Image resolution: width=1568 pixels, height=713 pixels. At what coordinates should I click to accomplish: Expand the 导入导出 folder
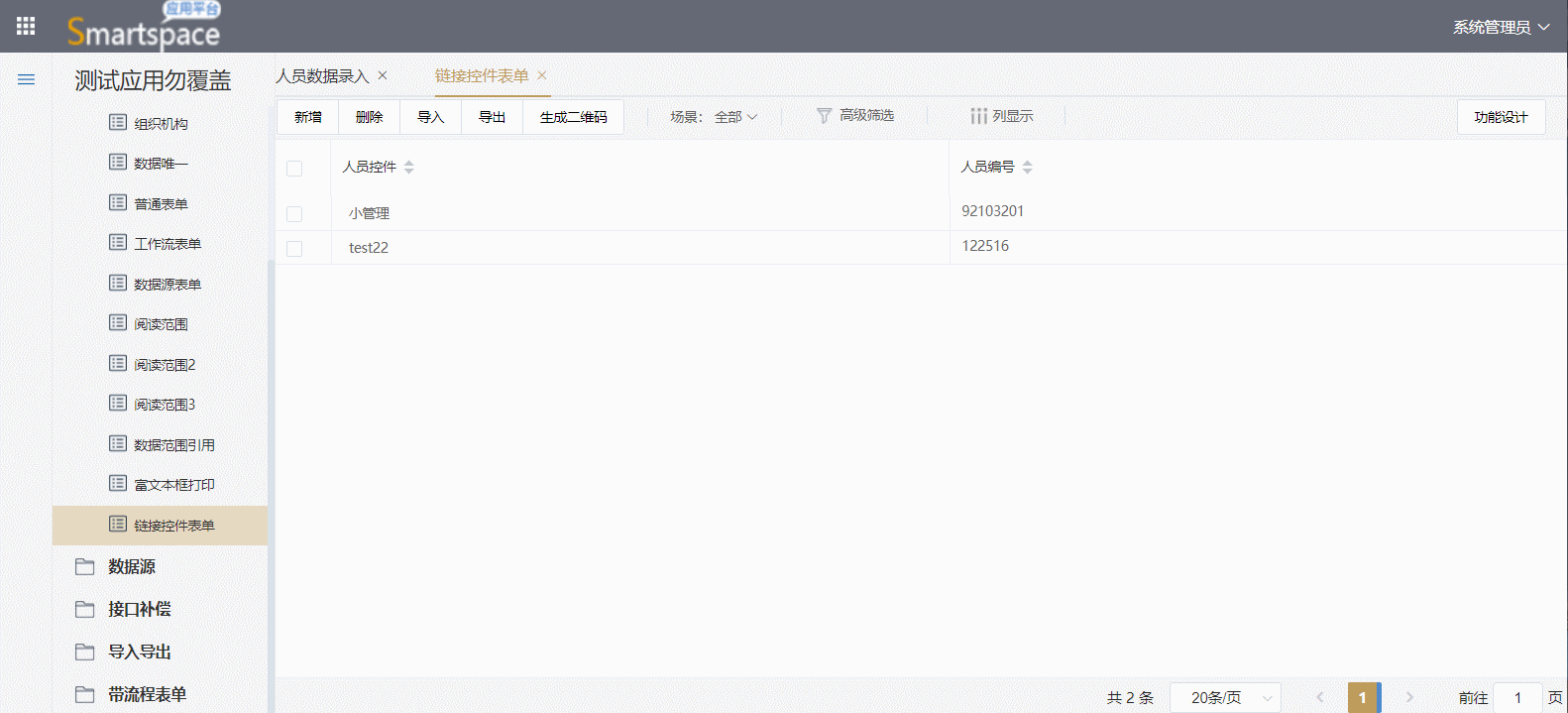pyautogui.click(x=140, y=652)
